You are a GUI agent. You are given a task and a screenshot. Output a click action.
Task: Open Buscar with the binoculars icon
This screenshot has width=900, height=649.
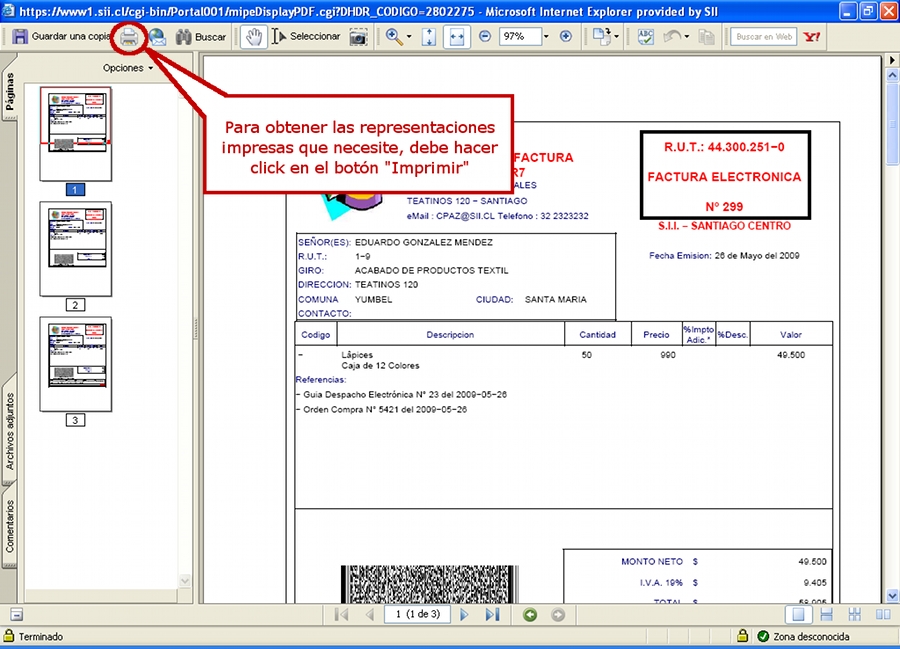pos(201,37)
